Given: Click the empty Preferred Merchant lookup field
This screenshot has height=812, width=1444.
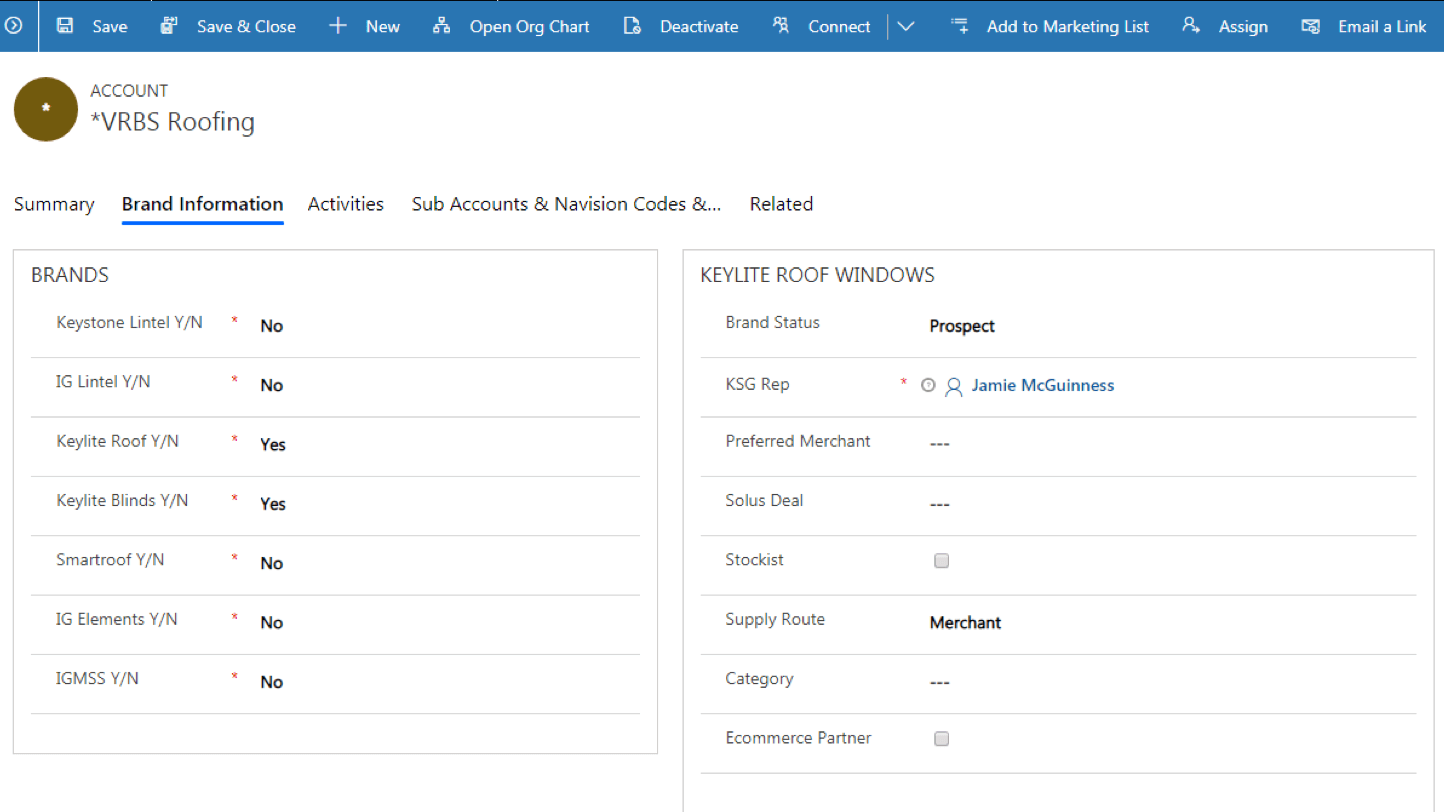Looking at the screenshot, I should pyautogui.click(x=939, y=444).
